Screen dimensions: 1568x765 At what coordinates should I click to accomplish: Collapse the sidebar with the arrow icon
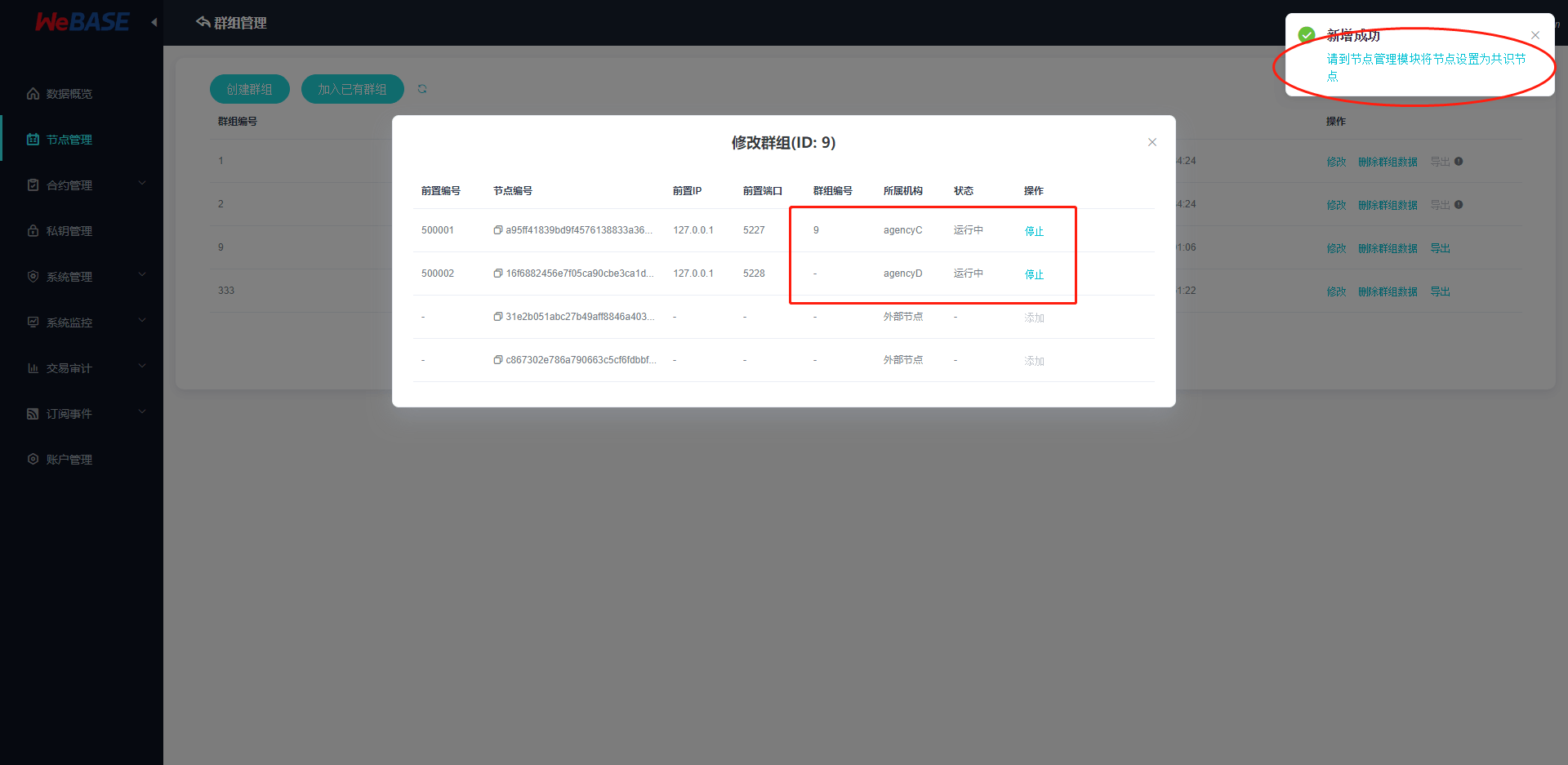pos(154,22)
